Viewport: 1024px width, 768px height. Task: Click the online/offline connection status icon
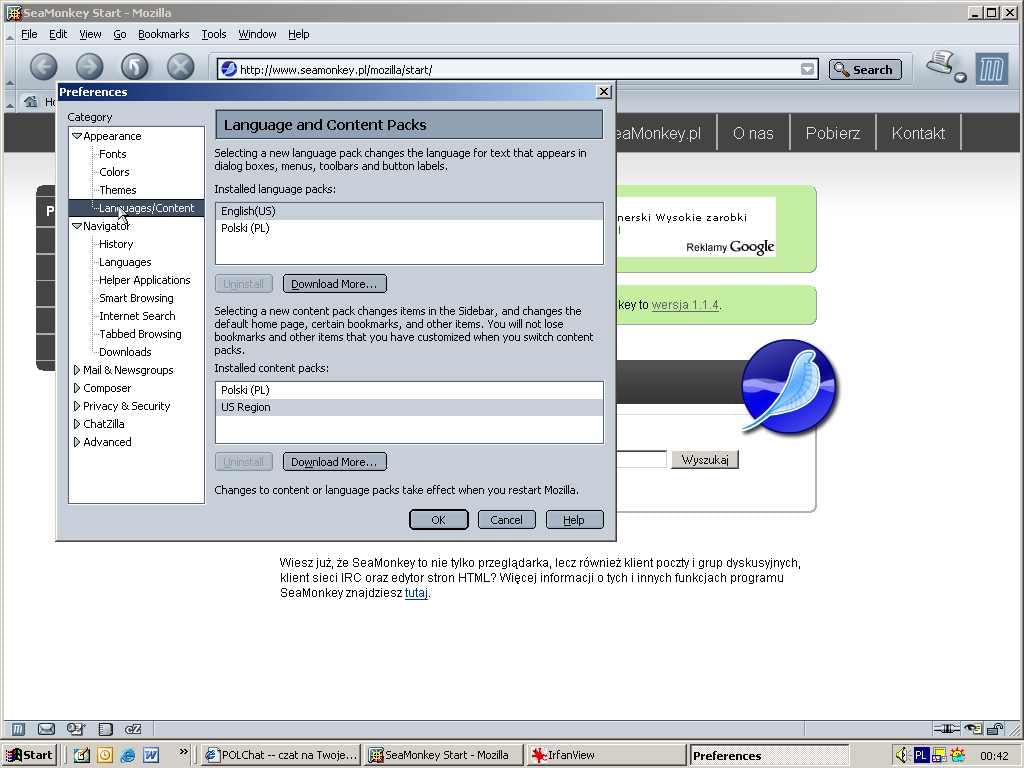point(946,729)
